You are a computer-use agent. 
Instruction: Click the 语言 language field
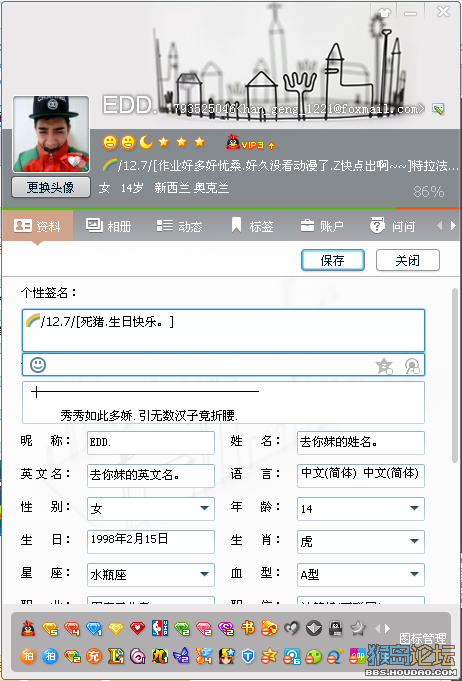[x=361, y=476]
